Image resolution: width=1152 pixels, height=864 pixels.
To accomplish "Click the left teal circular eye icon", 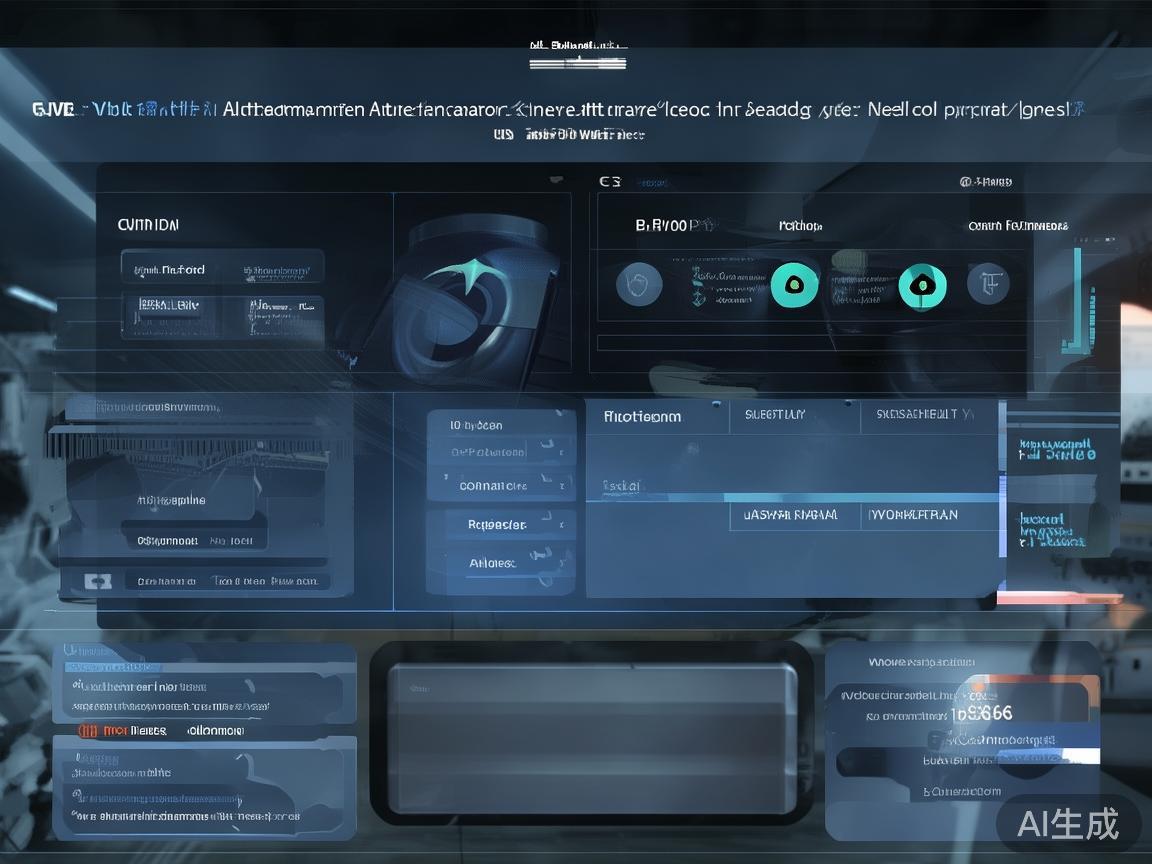I will [x=794, y=286].
